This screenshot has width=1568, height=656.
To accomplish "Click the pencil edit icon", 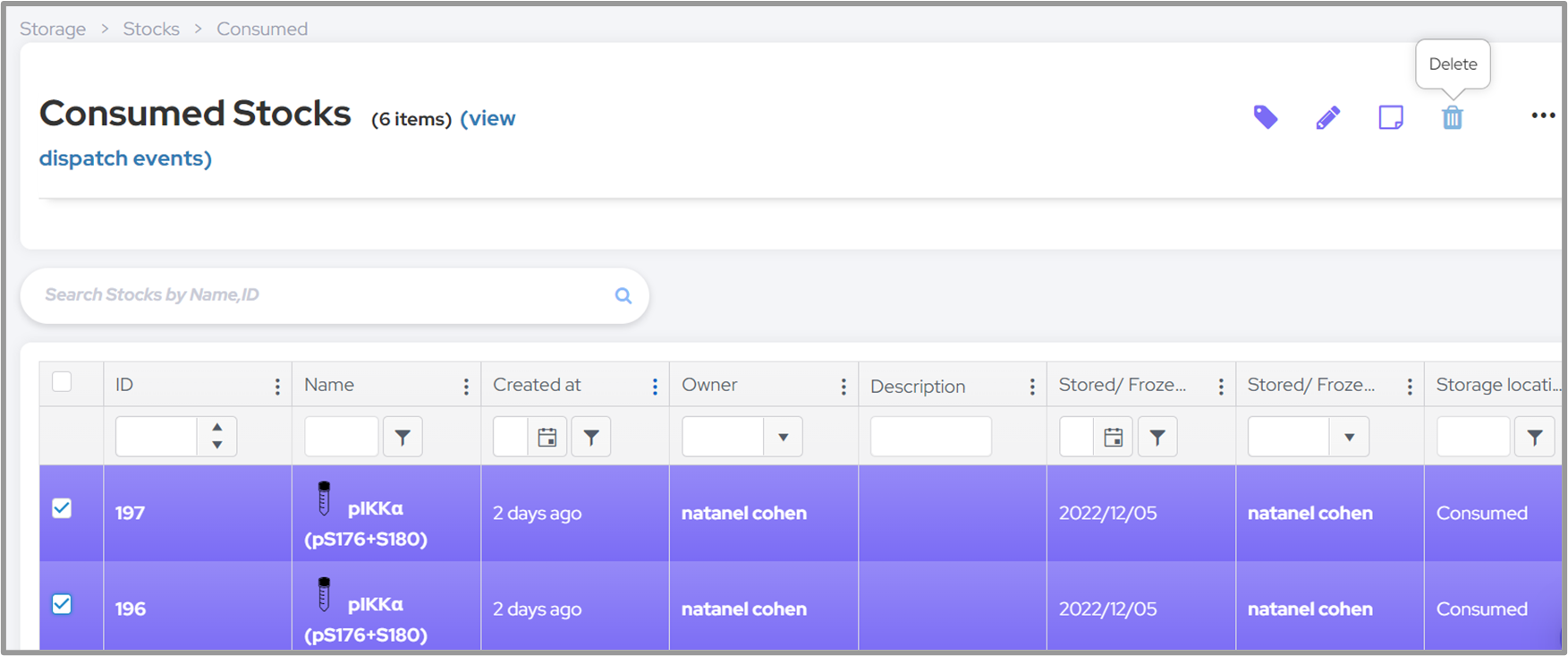I will point(1327,117).
